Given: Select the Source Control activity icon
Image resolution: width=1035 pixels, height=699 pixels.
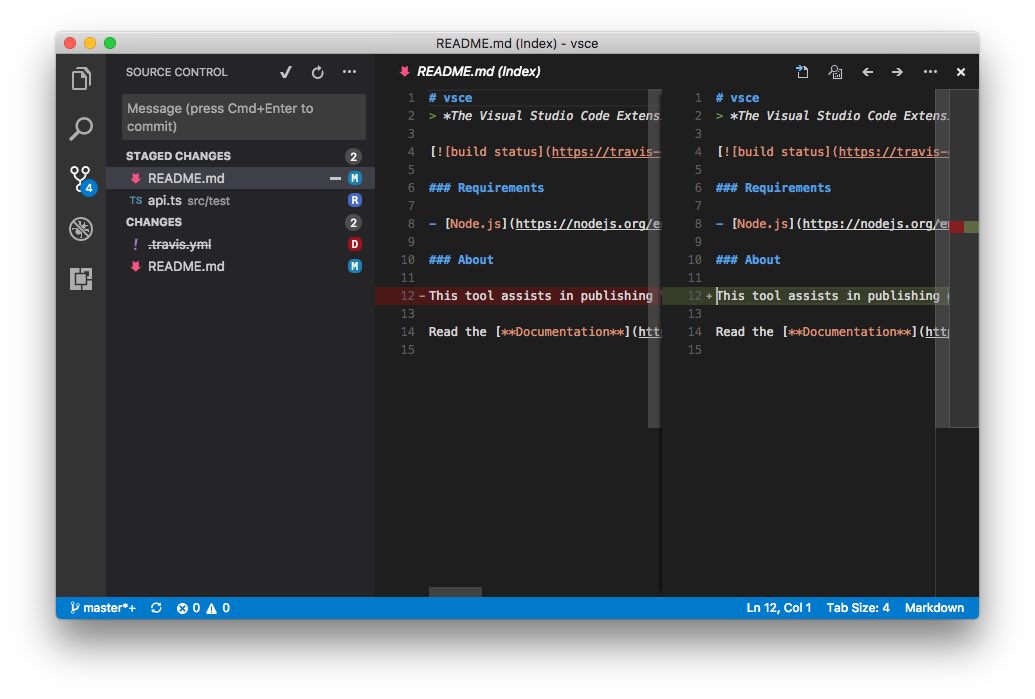Looking at the screenshot, I should (x=82, y=180).
